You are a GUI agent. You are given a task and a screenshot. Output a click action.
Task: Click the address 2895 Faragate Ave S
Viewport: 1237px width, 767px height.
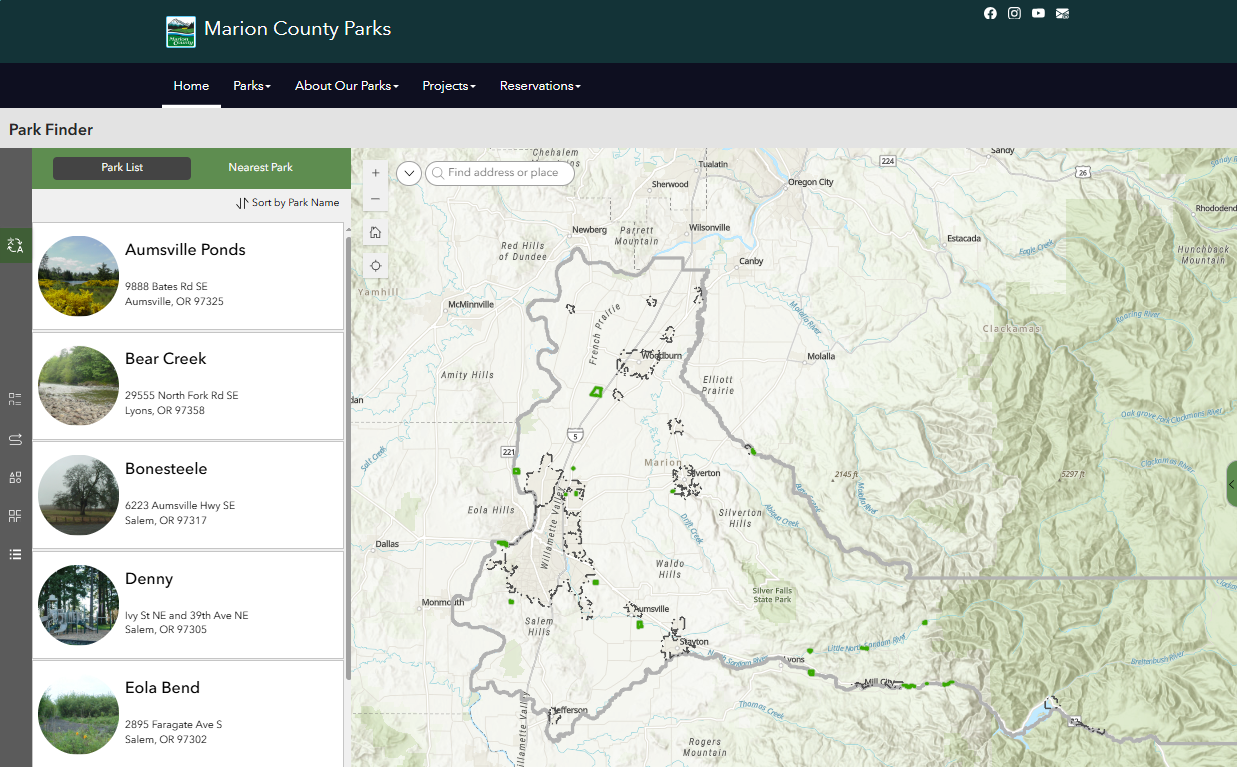[173, 724]
